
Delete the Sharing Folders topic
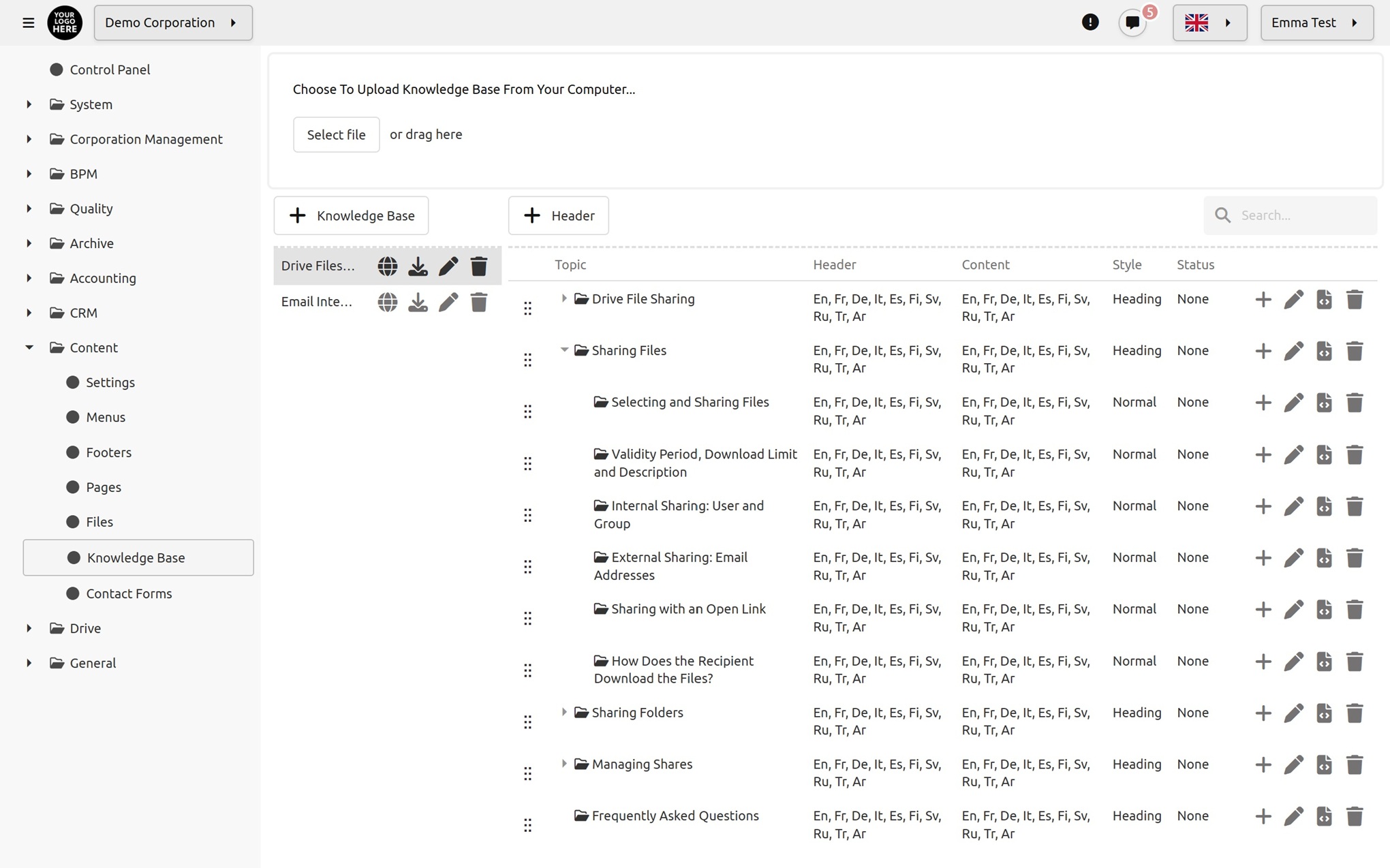pos(1355,713)
